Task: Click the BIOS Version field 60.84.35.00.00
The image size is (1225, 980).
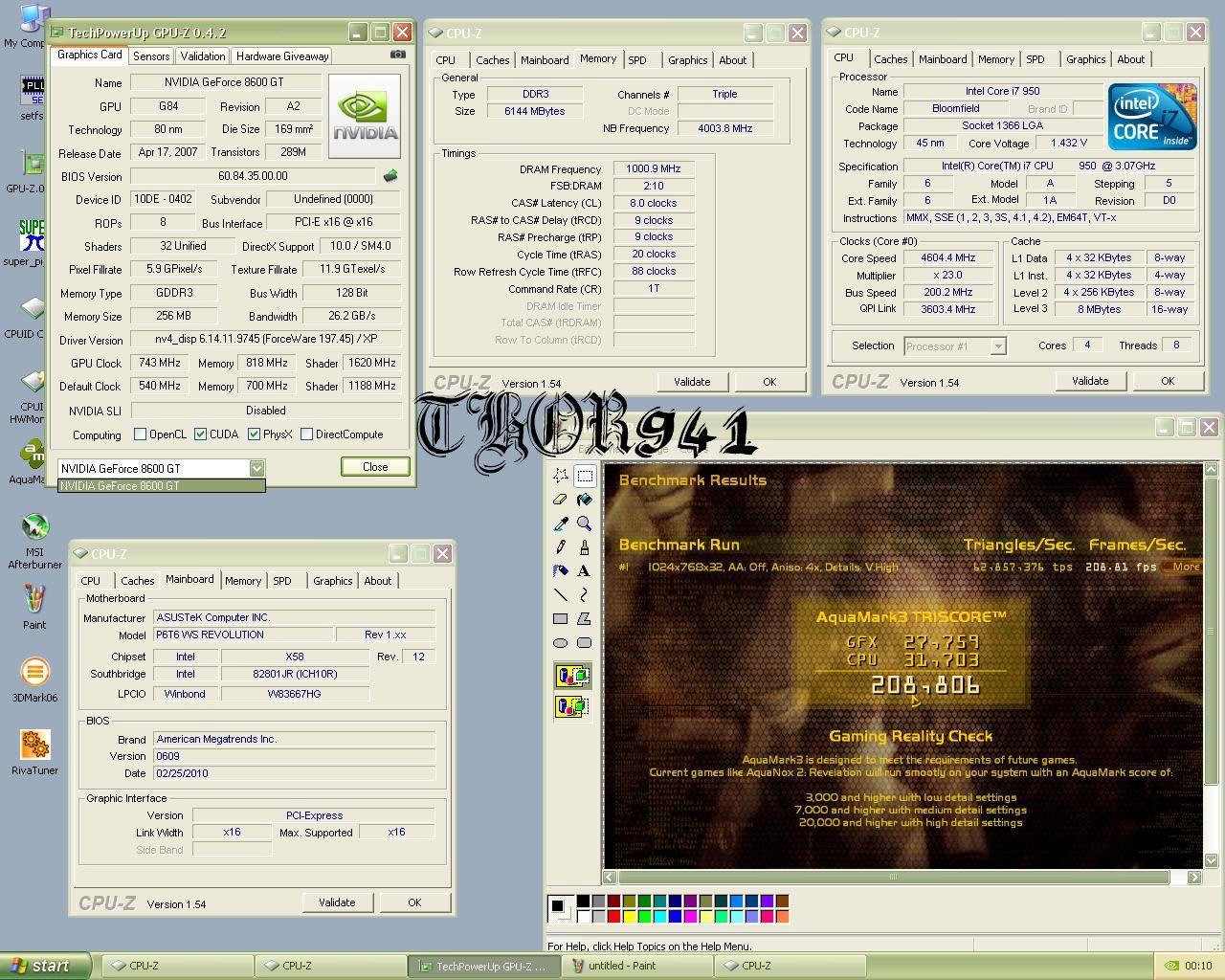Action: pos(253,176)
